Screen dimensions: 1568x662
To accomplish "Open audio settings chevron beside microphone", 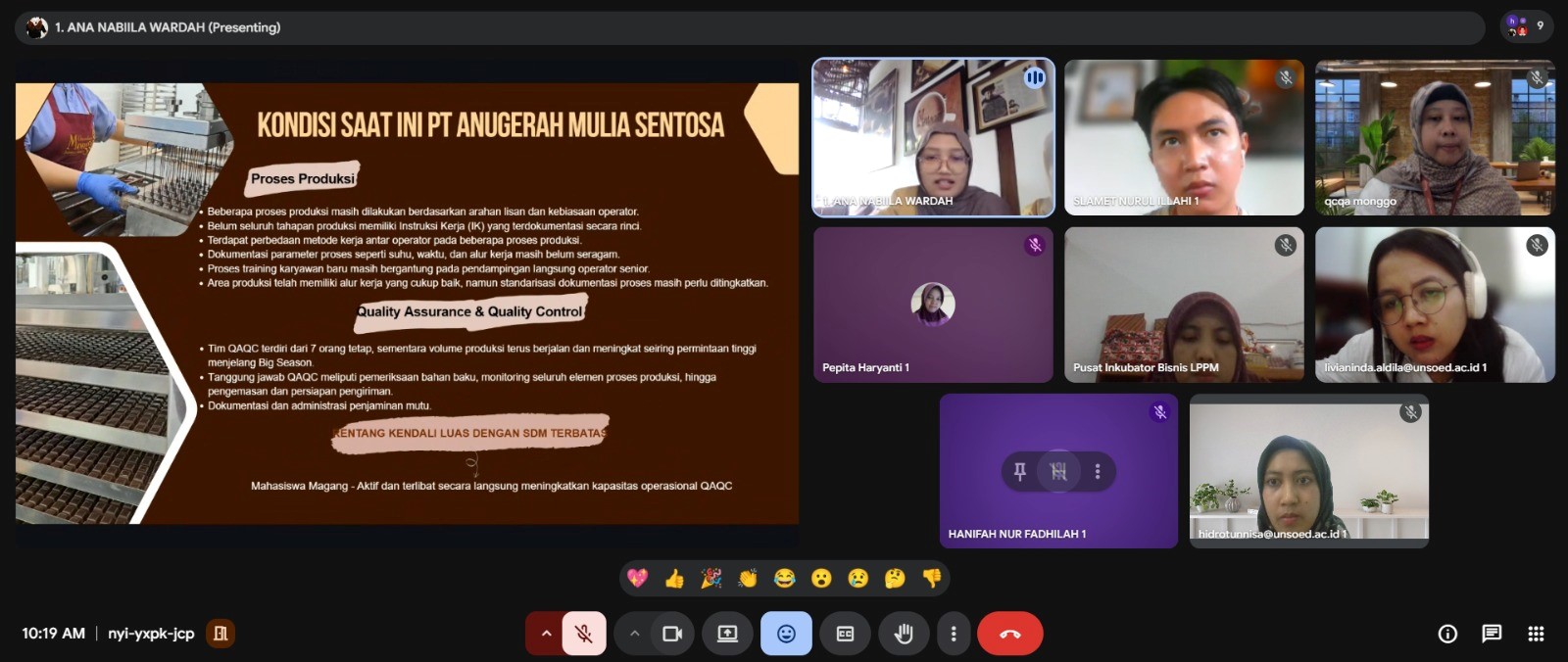I will [x=546, y=634].
